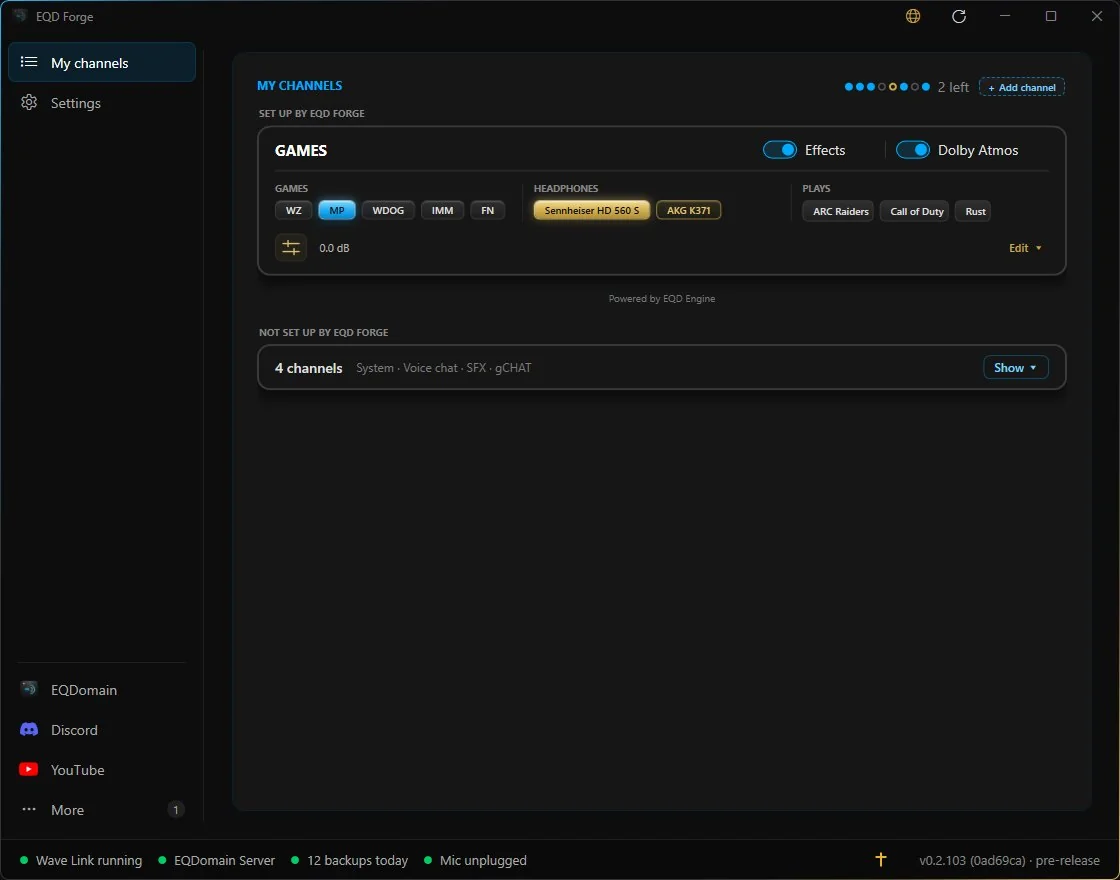Click the Discord icon
Viewport: 1120px width, 880px height.
[x=29, y=729]
